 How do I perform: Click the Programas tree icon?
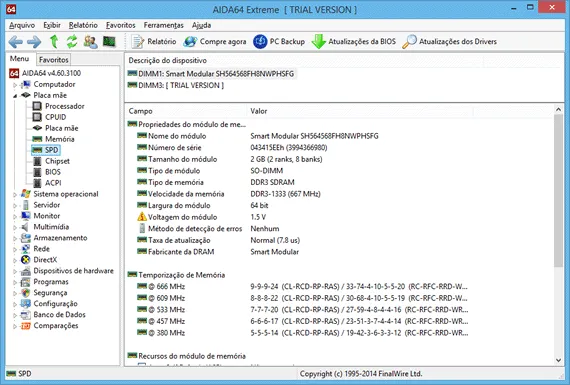point(25,282)
